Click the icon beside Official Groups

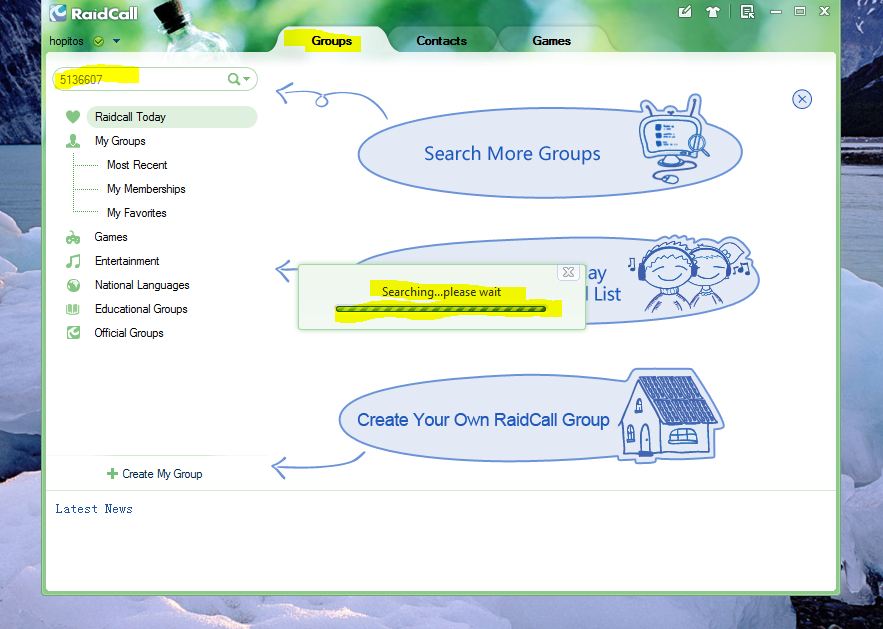click(73, 333)
